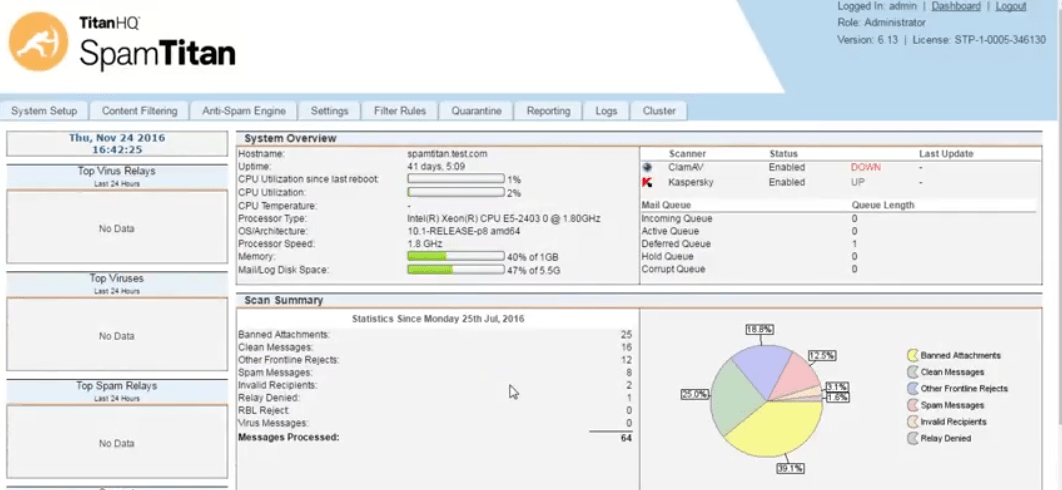Click the Mail/Log Disk Space usage bar
This screenshot has height=490, width=1062.
[x=455, y=270]
